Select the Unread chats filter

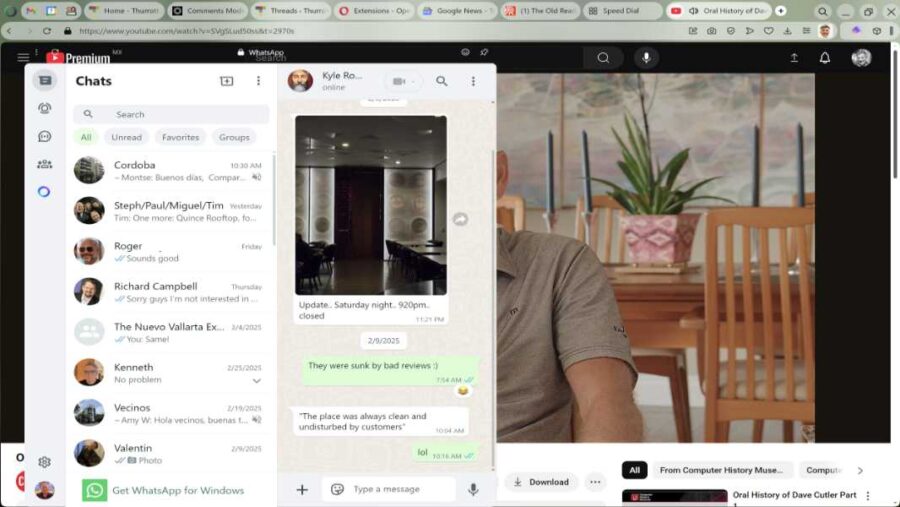pyautogui.click(x=126, y=137)
